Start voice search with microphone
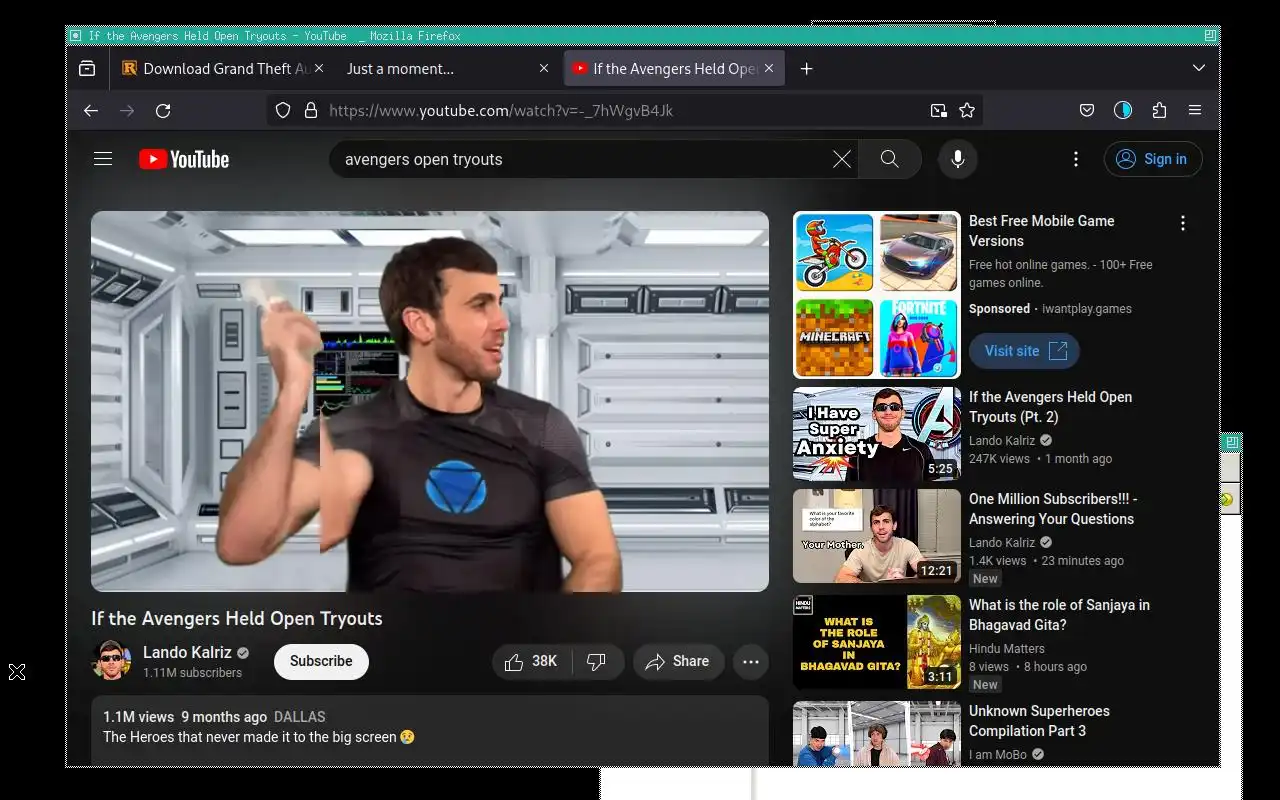 point(958,159)
